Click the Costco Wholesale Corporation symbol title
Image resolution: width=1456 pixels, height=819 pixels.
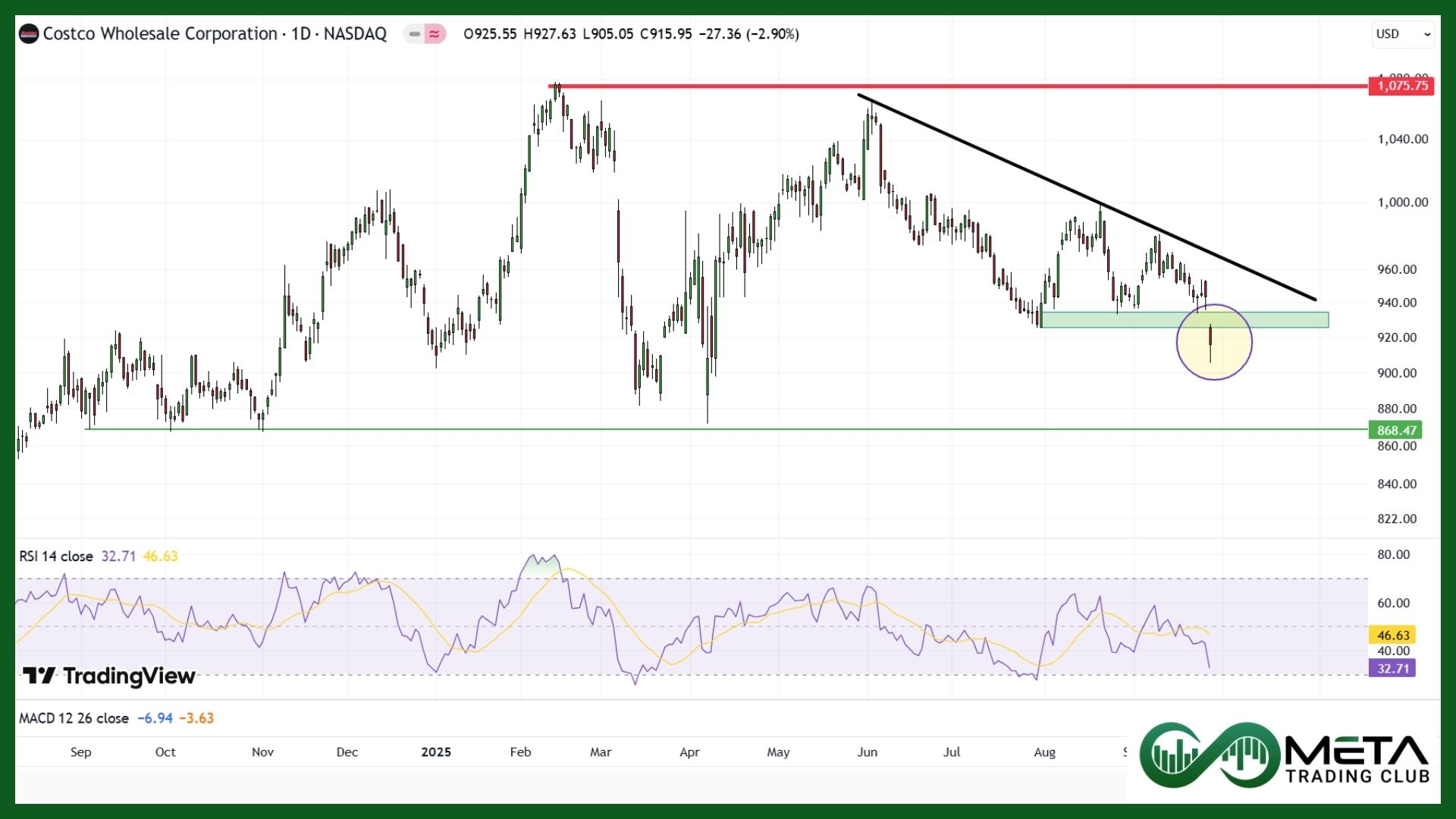pyautogui.click(x=160, y=34)
